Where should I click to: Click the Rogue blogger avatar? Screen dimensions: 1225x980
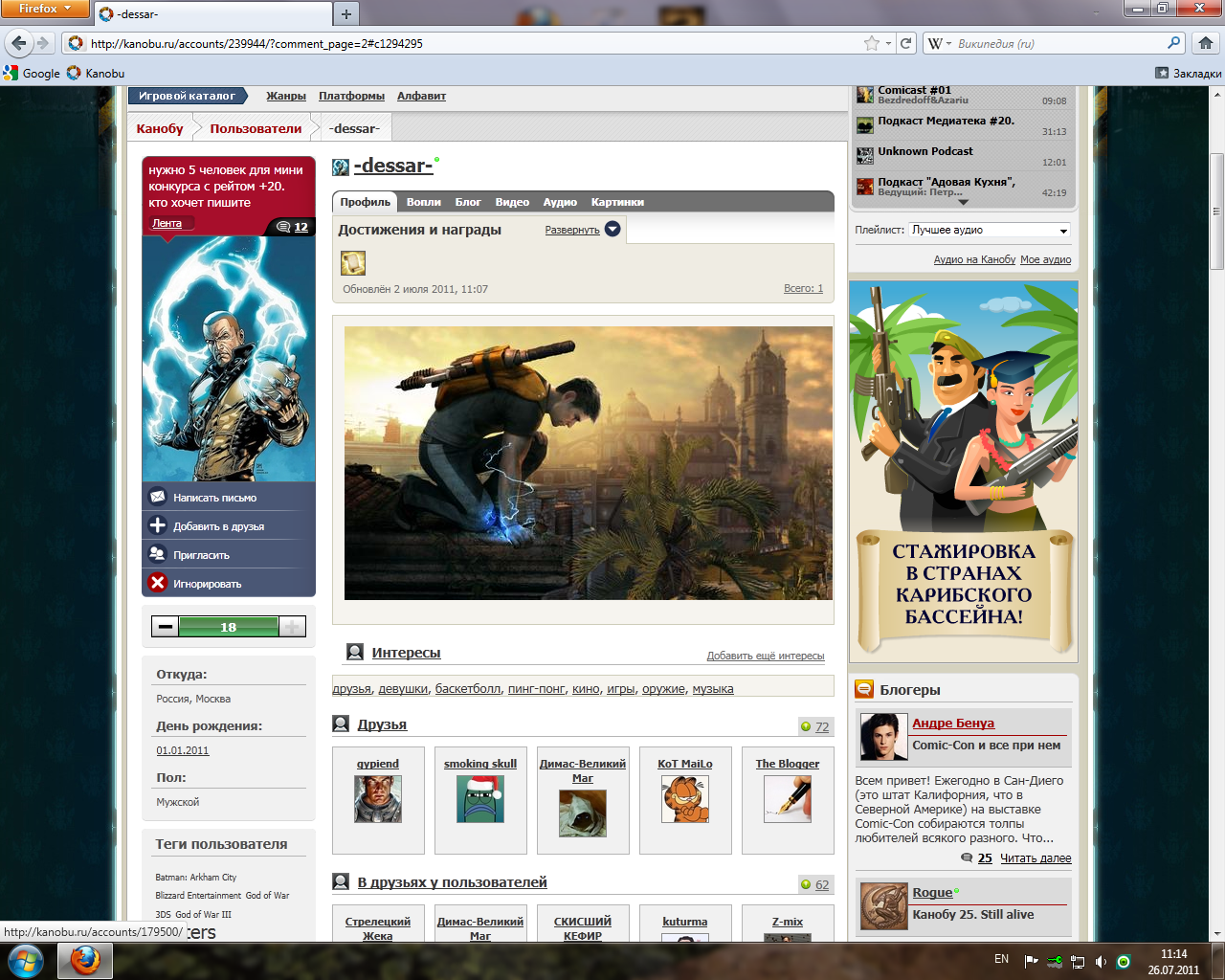point(883,906)
